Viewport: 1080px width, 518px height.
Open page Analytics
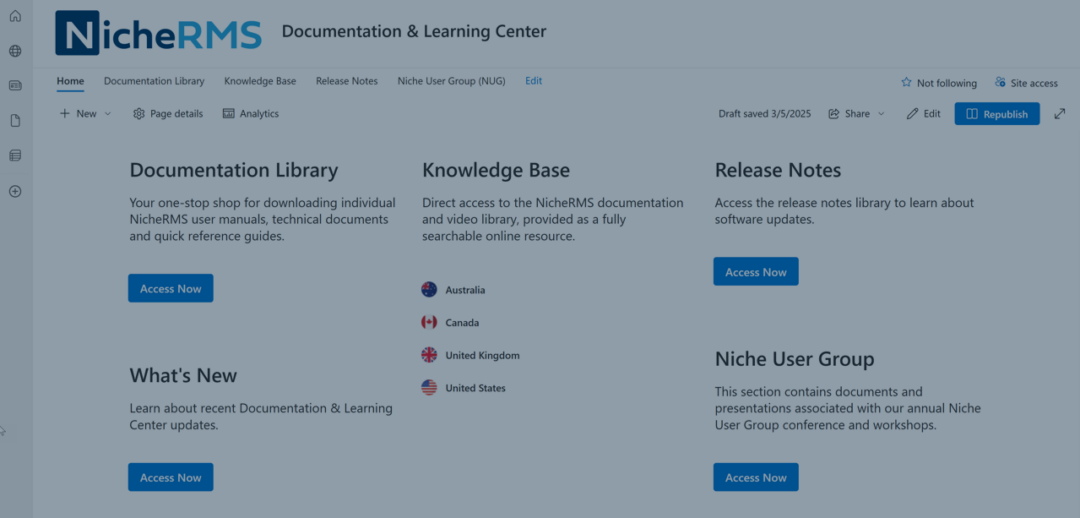(x=250, y=114)
